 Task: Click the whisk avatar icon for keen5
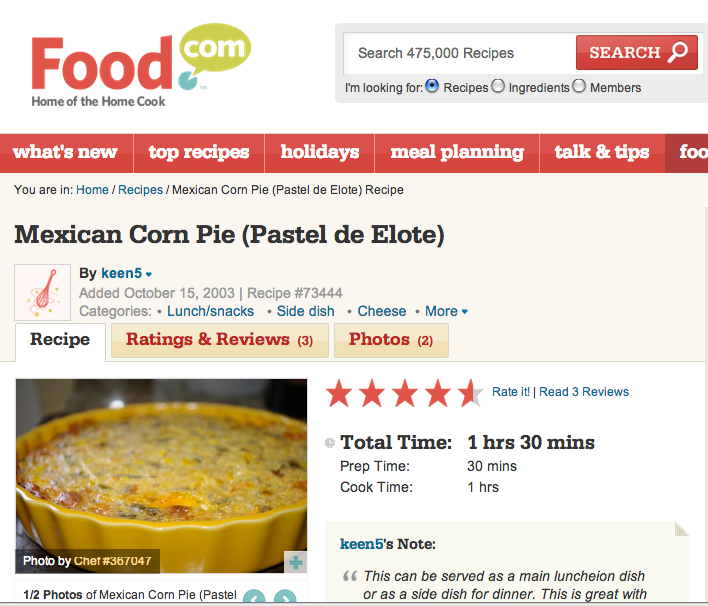(42, 291)
